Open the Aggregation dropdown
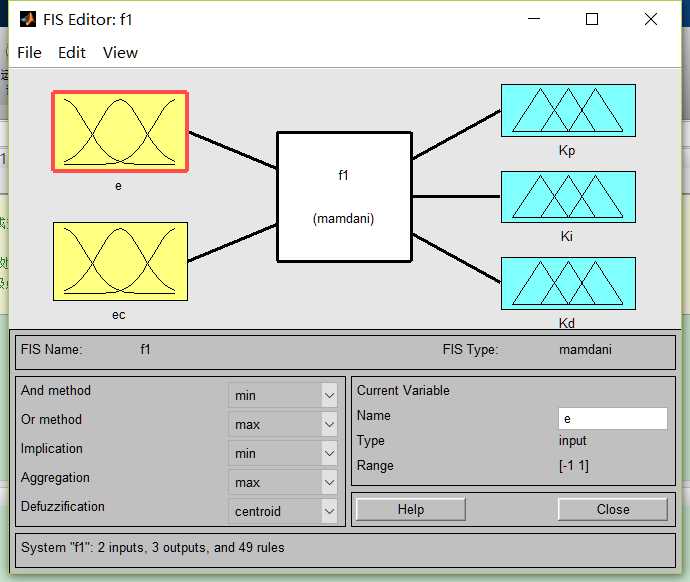 pos(283,483)
